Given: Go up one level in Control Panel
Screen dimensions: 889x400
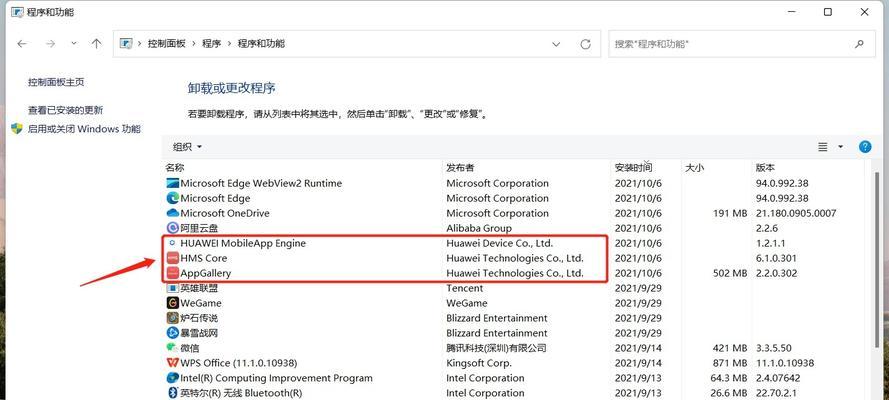Looking at the screenshot, I should [x=96, y=44].
